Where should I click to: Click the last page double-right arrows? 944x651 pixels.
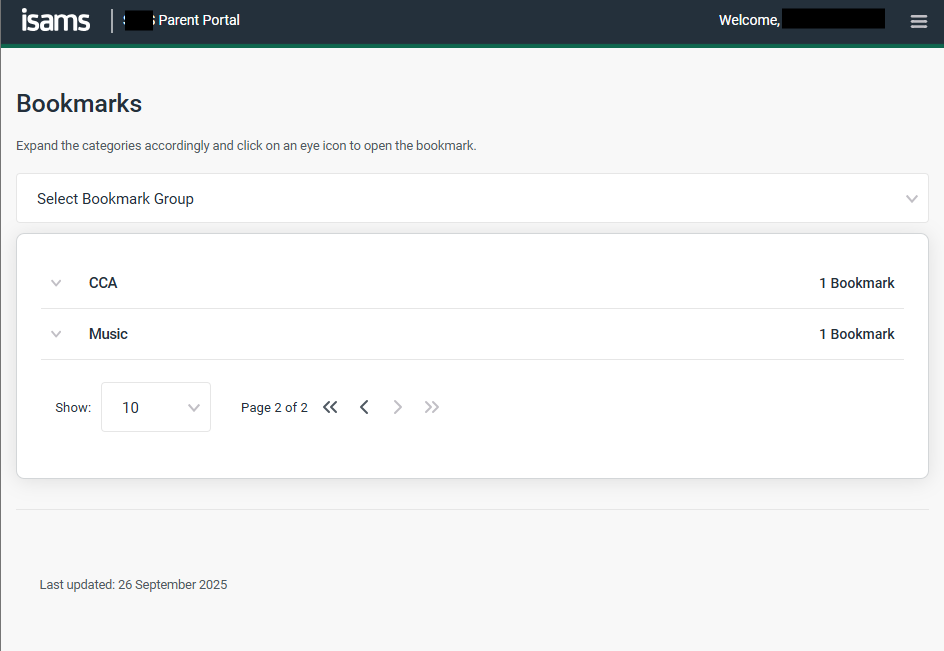click(x=432, y=407)
